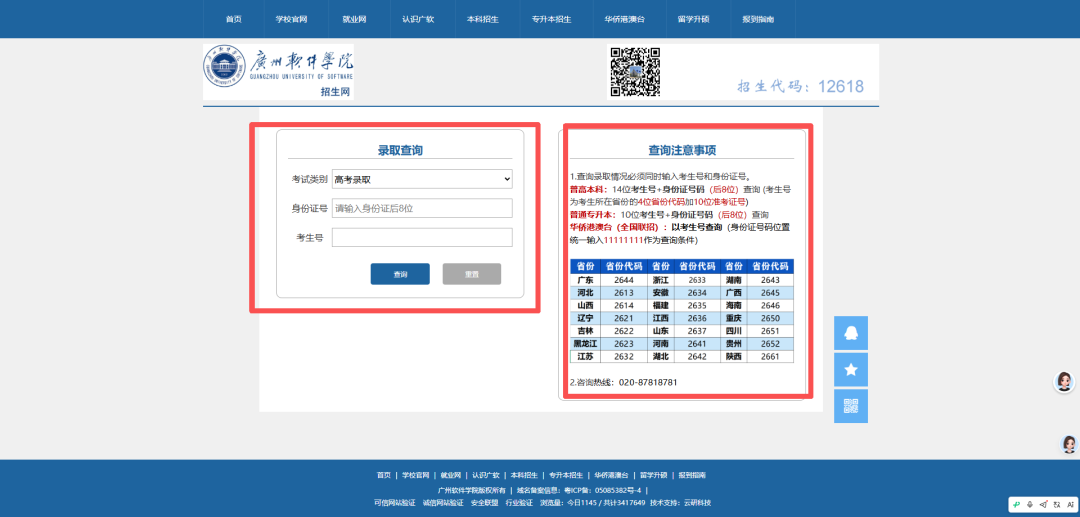
Task: Click the code 2633 table cell
Action: click(697, 280)
